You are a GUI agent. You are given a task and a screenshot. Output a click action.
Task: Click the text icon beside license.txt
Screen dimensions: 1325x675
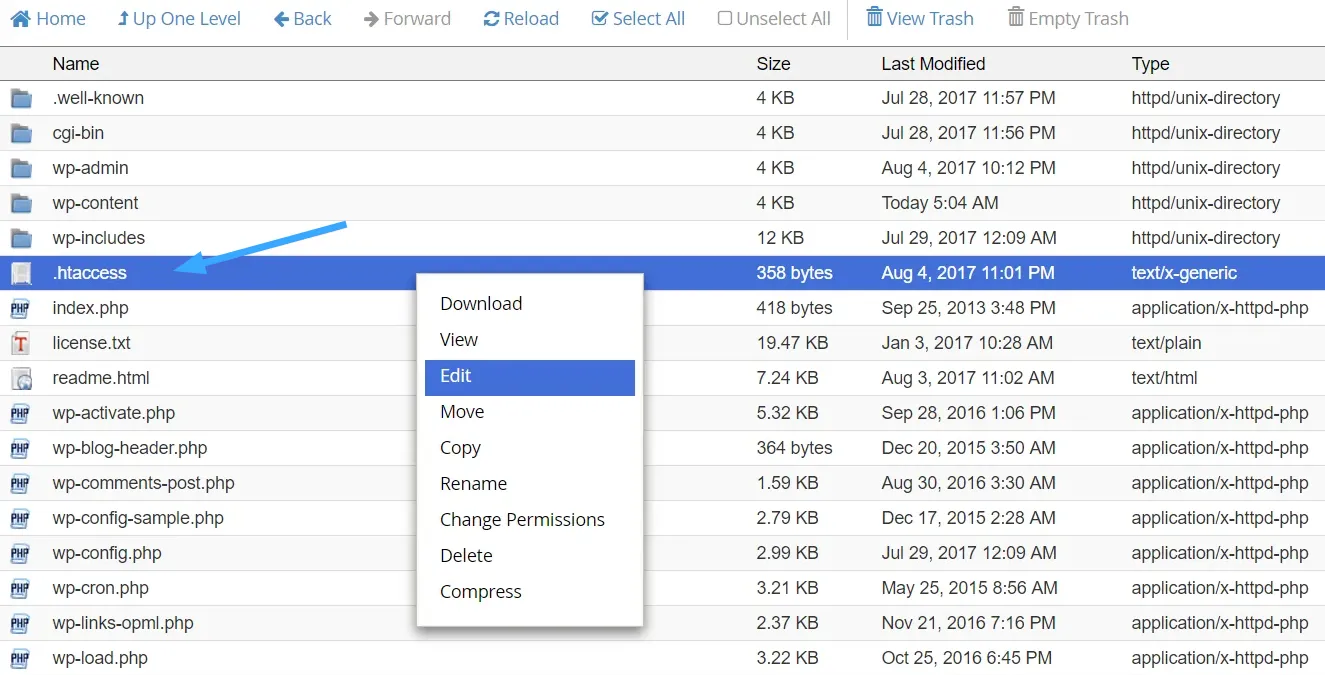point(22,343)
